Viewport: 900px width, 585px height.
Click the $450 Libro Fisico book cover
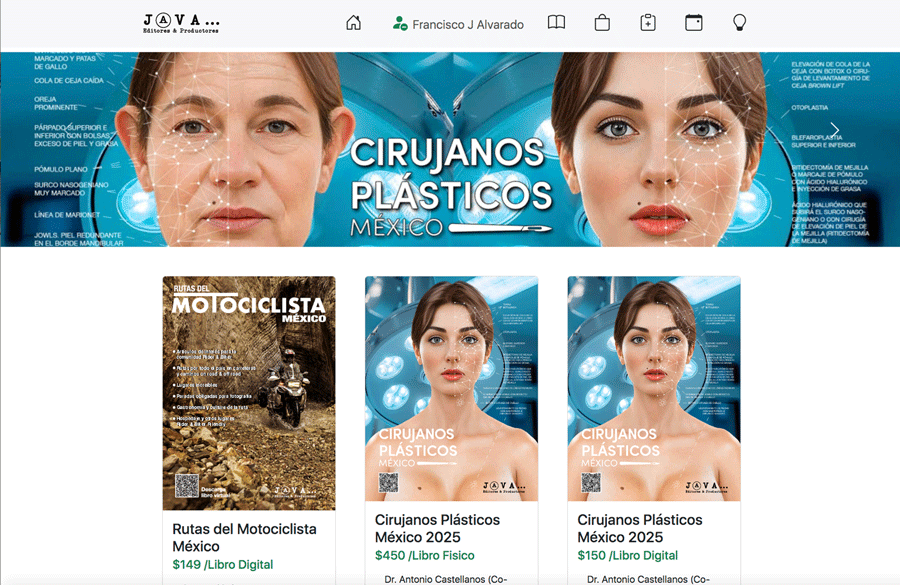[451, 389]
